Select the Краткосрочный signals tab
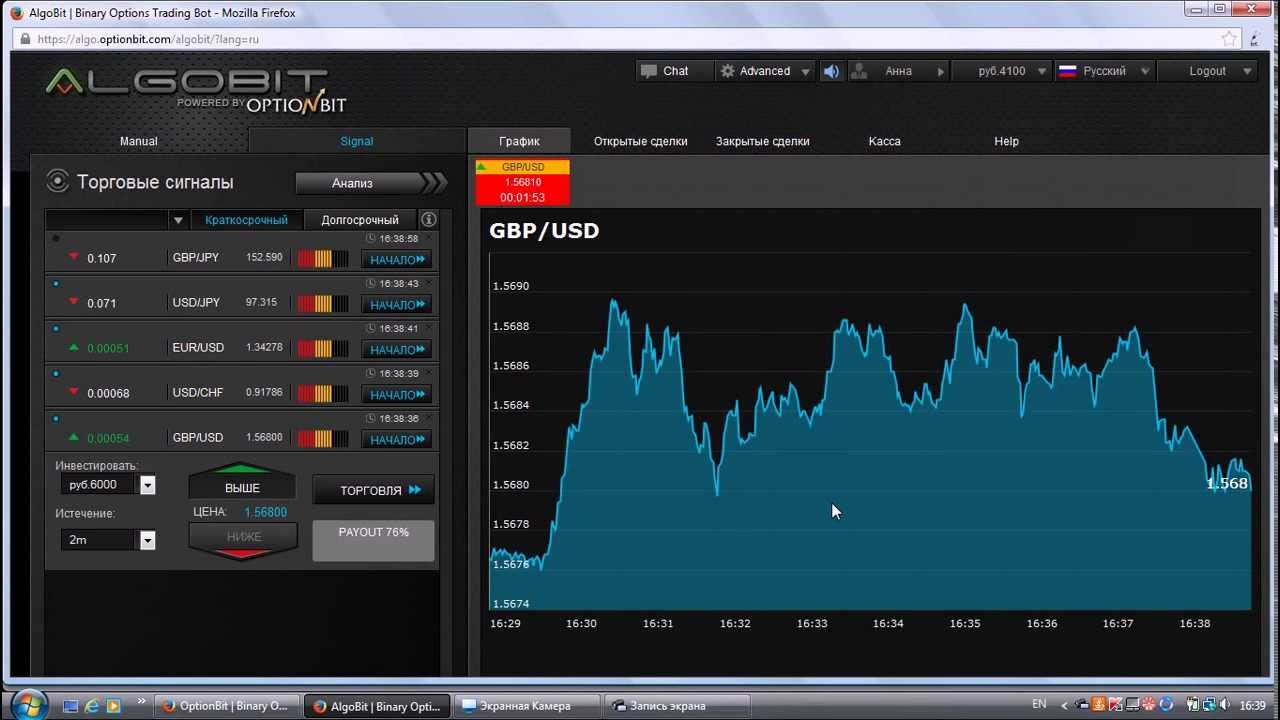Viewport: 1280px width, 720px height. pyautogui.click(x=246, y=220)
